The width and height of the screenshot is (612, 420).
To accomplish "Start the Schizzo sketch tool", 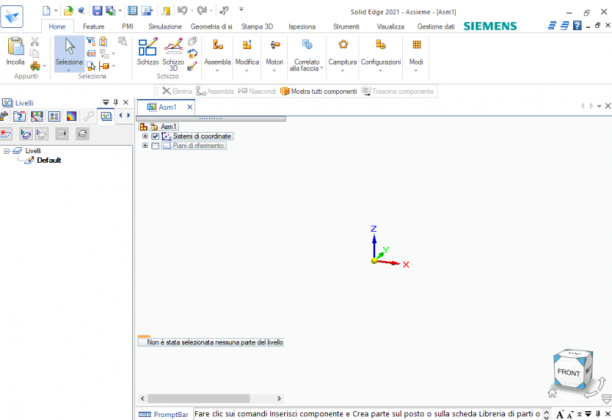I will click(148, 51).
